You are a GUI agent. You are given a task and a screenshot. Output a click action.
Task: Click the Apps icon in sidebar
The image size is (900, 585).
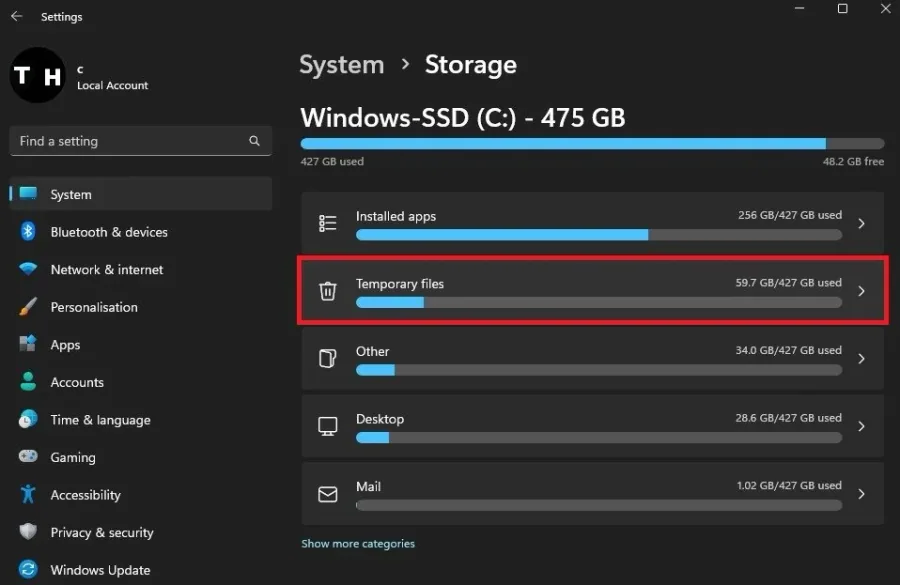tap(28, 344)
